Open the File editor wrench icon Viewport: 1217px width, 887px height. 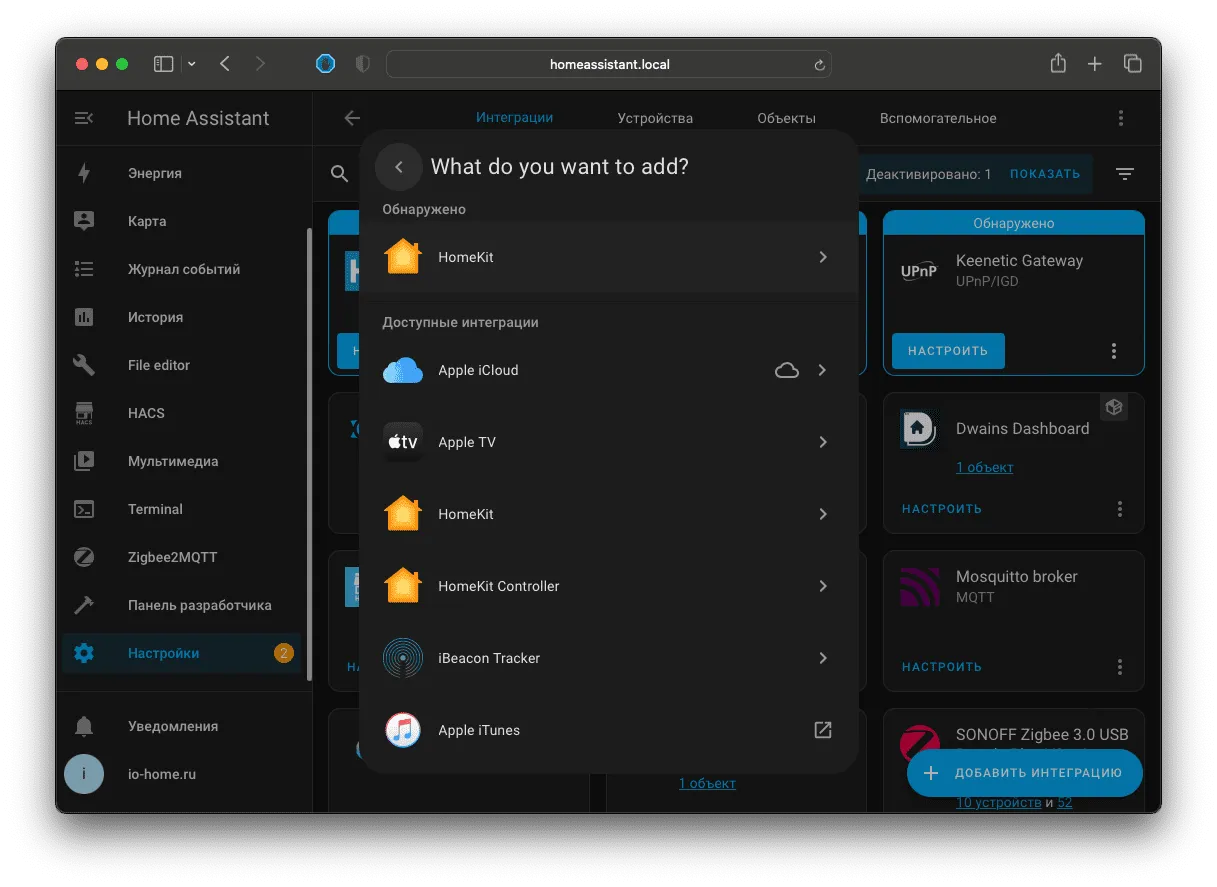84,365
